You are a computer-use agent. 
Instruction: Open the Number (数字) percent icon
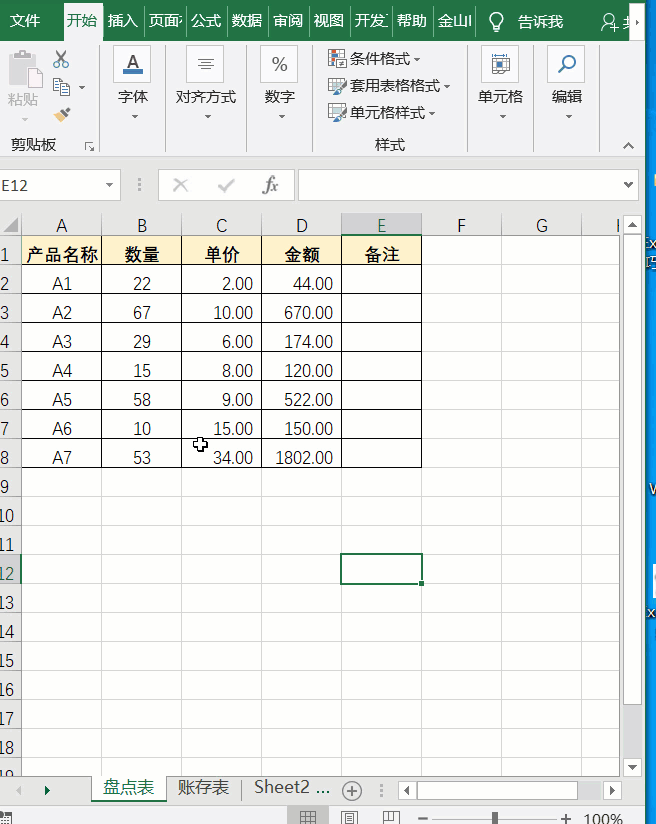point(279,64)
